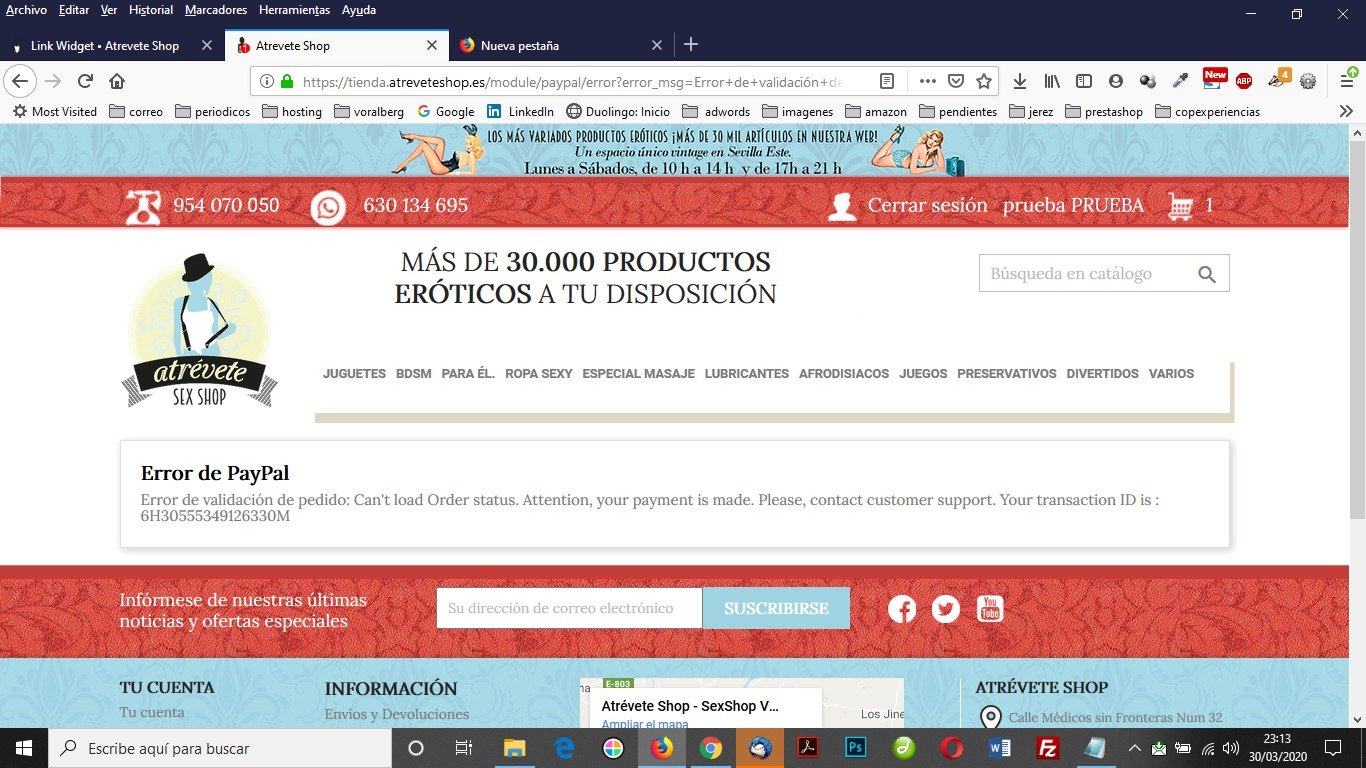This screenshot has width=1366, height=768.
Task: Open the page actions three-dot menu
Action: 927,81
